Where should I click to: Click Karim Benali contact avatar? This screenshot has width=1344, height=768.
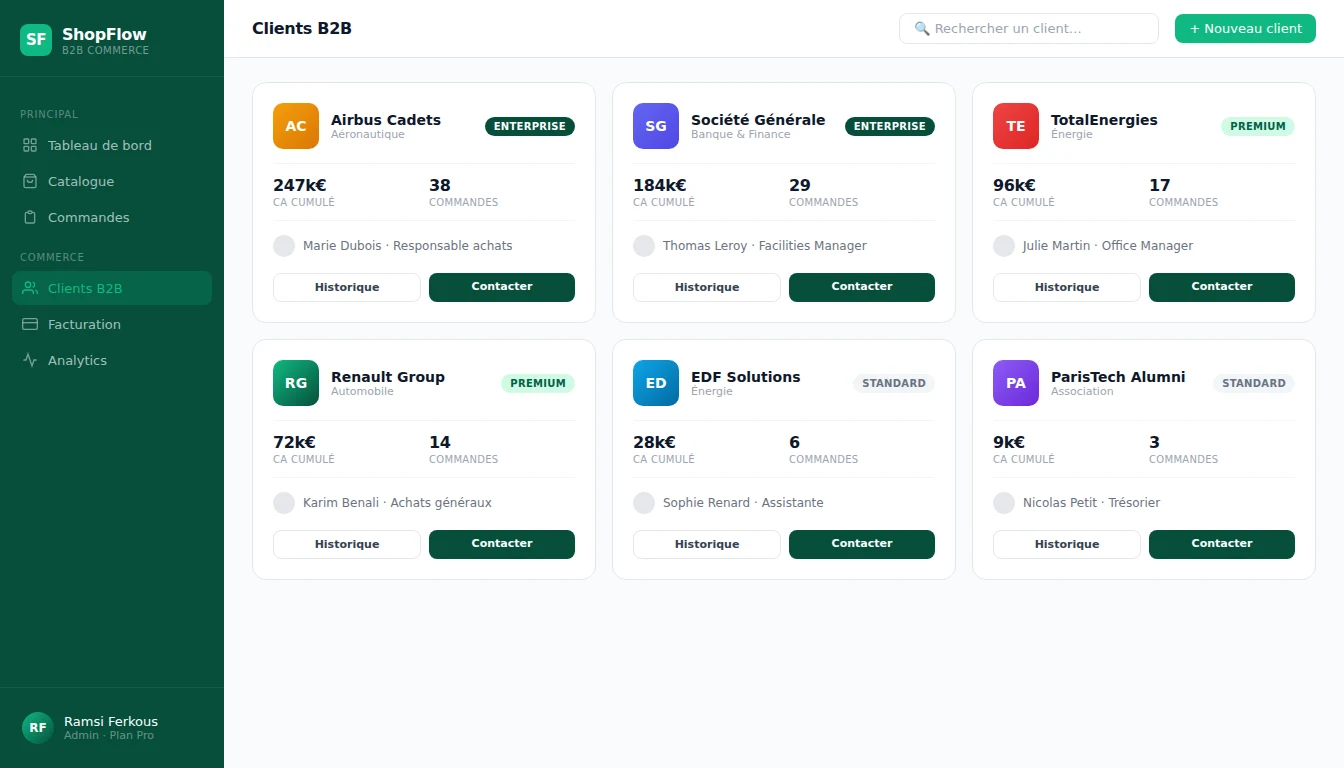point(284,503)
